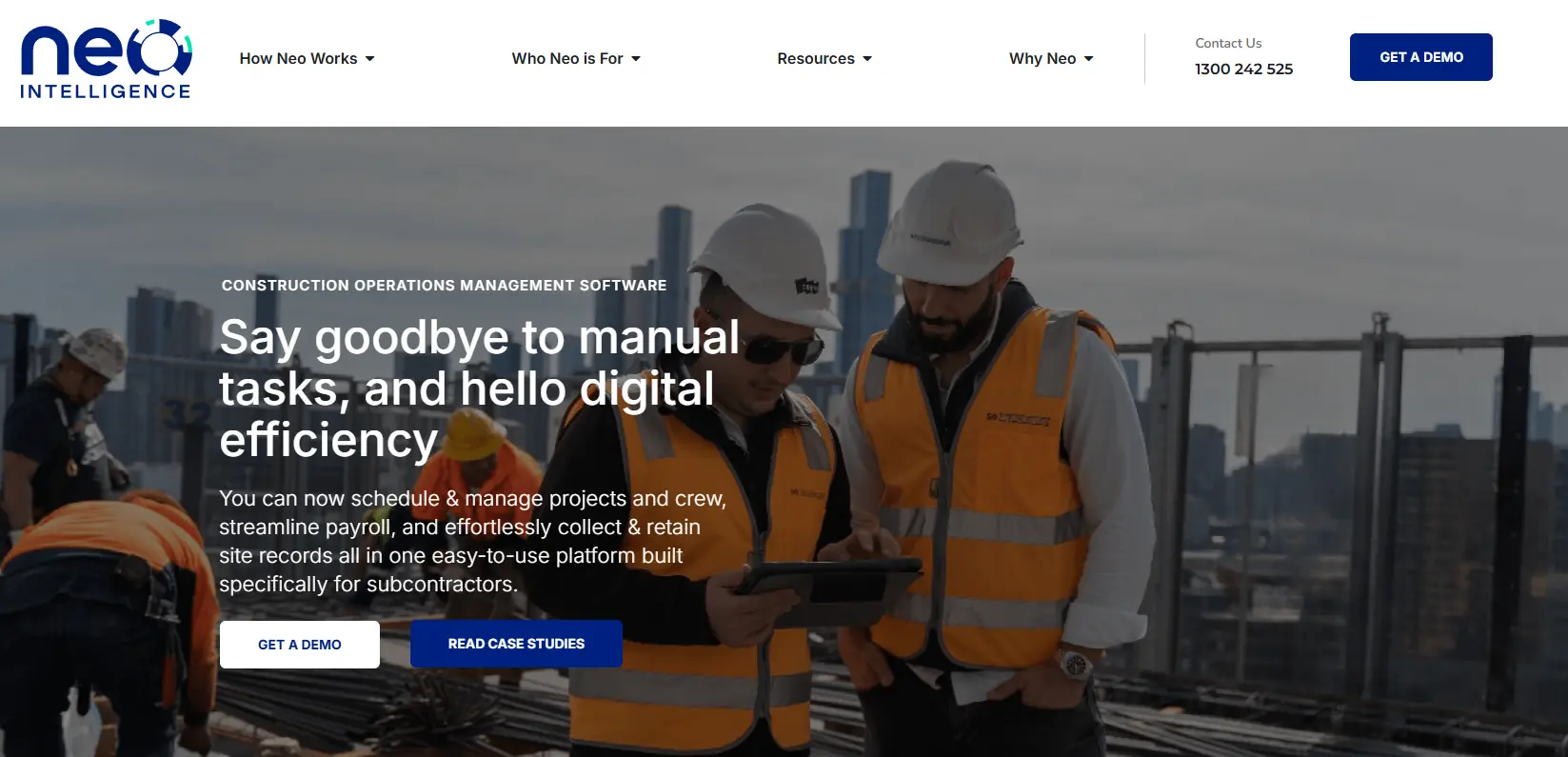Screen dimensions: 1568x757
Task: Expand the arrow beside Who Neo is For
Action: pyautogui.click(x=636, y=59)
